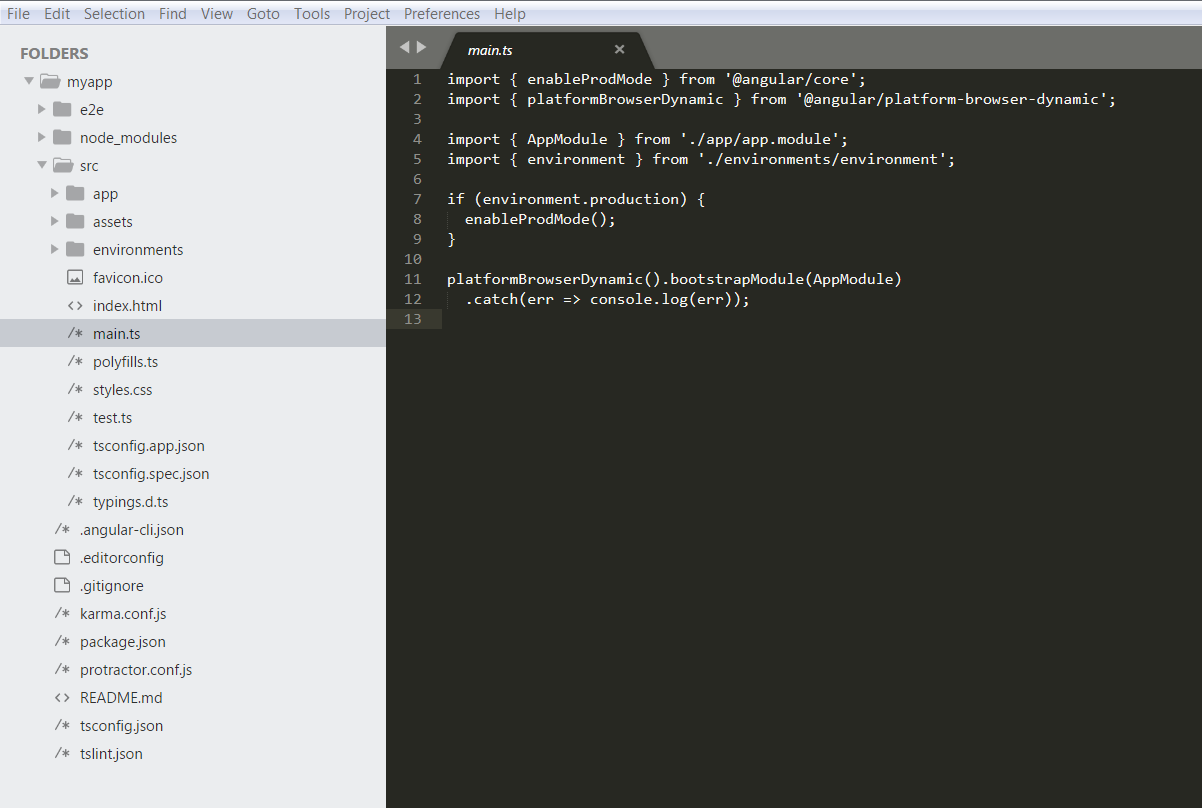Switch to the main.ts tab

[490, 49]
